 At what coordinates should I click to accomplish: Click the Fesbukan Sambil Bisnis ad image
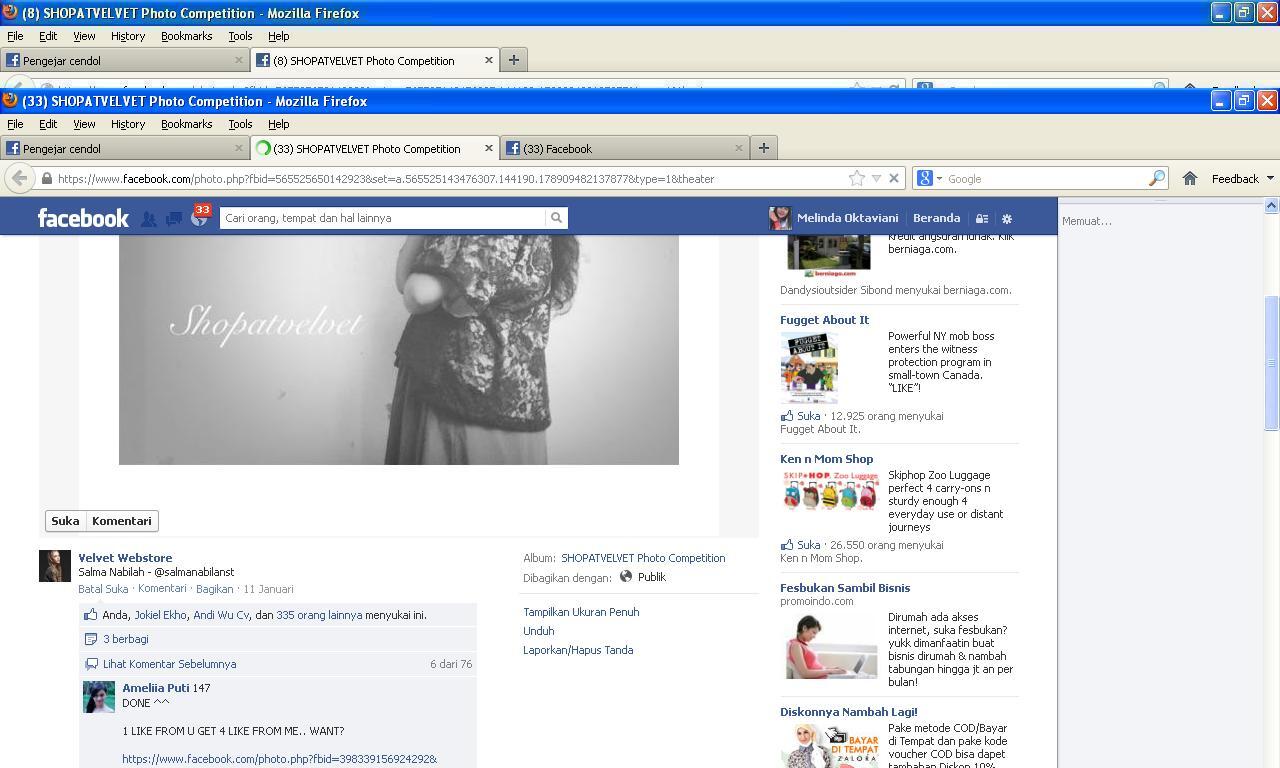[x=832, y=646]
